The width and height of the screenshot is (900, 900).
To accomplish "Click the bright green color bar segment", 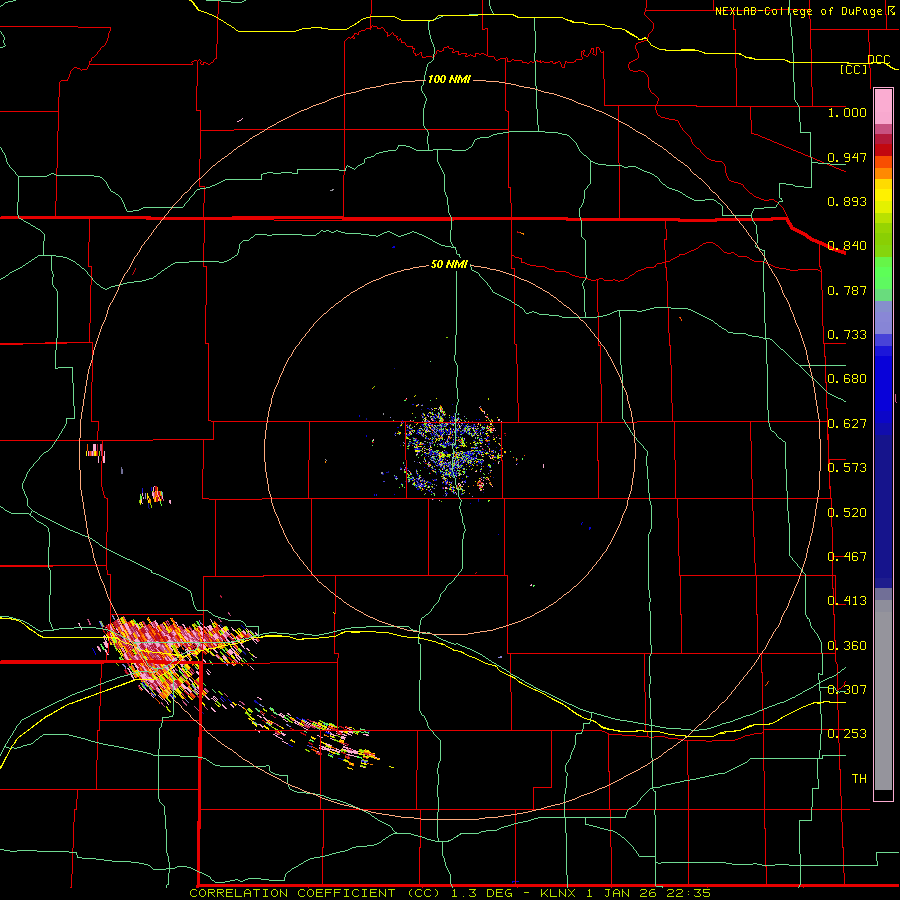I will pos(883,273).
